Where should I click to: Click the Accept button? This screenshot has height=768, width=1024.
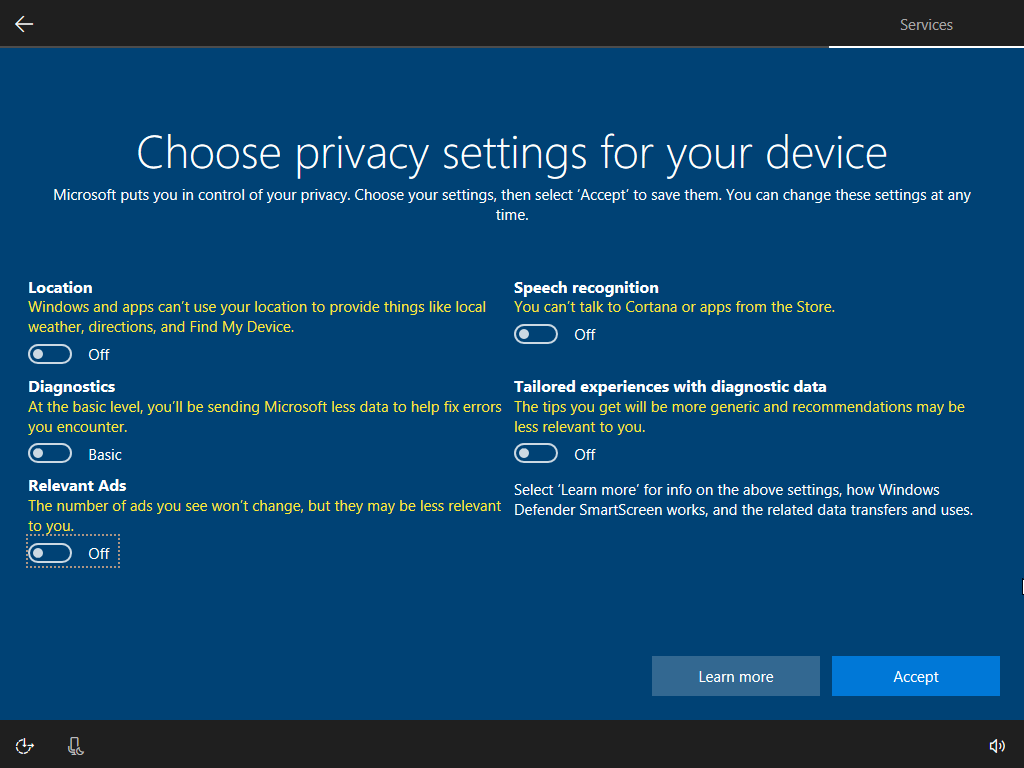coord(916,676)
